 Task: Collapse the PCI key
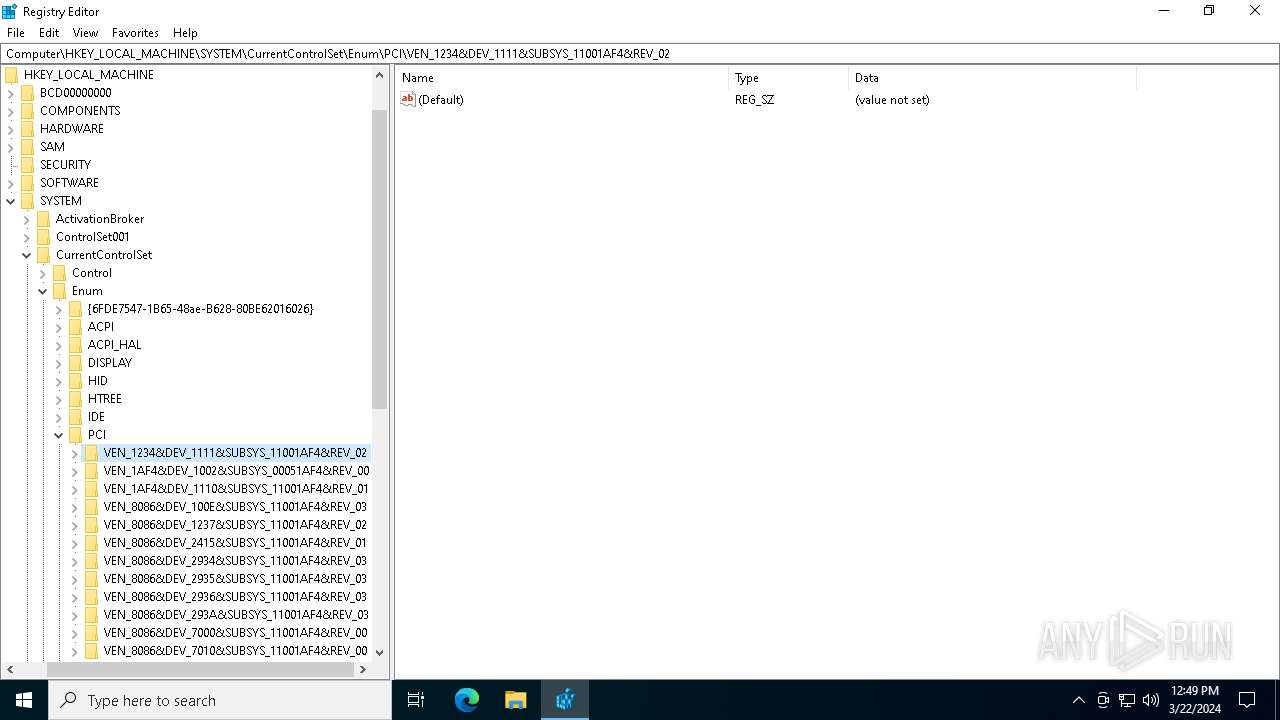(x=59, y=435)
